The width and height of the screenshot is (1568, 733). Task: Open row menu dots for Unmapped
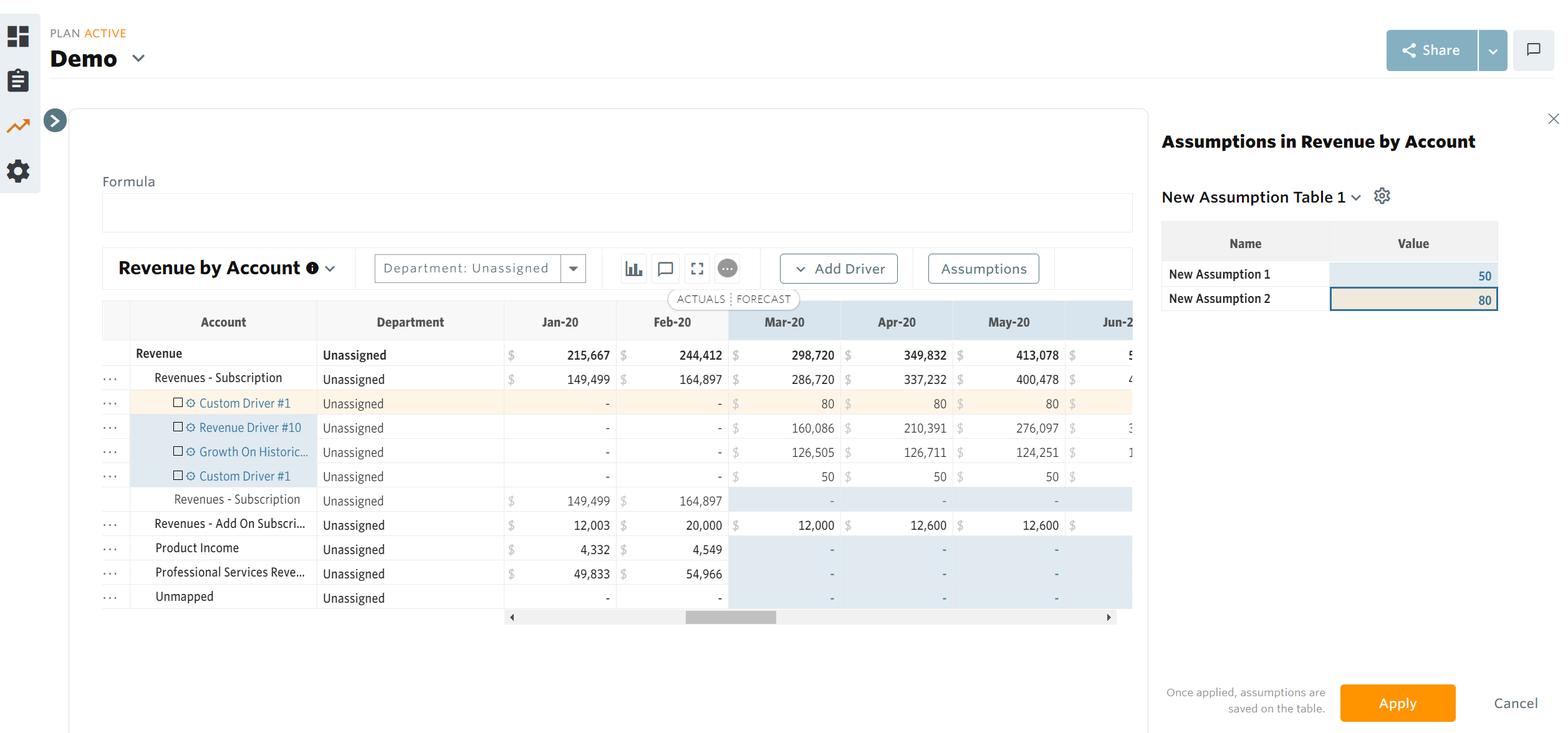(x=110, y=598)
